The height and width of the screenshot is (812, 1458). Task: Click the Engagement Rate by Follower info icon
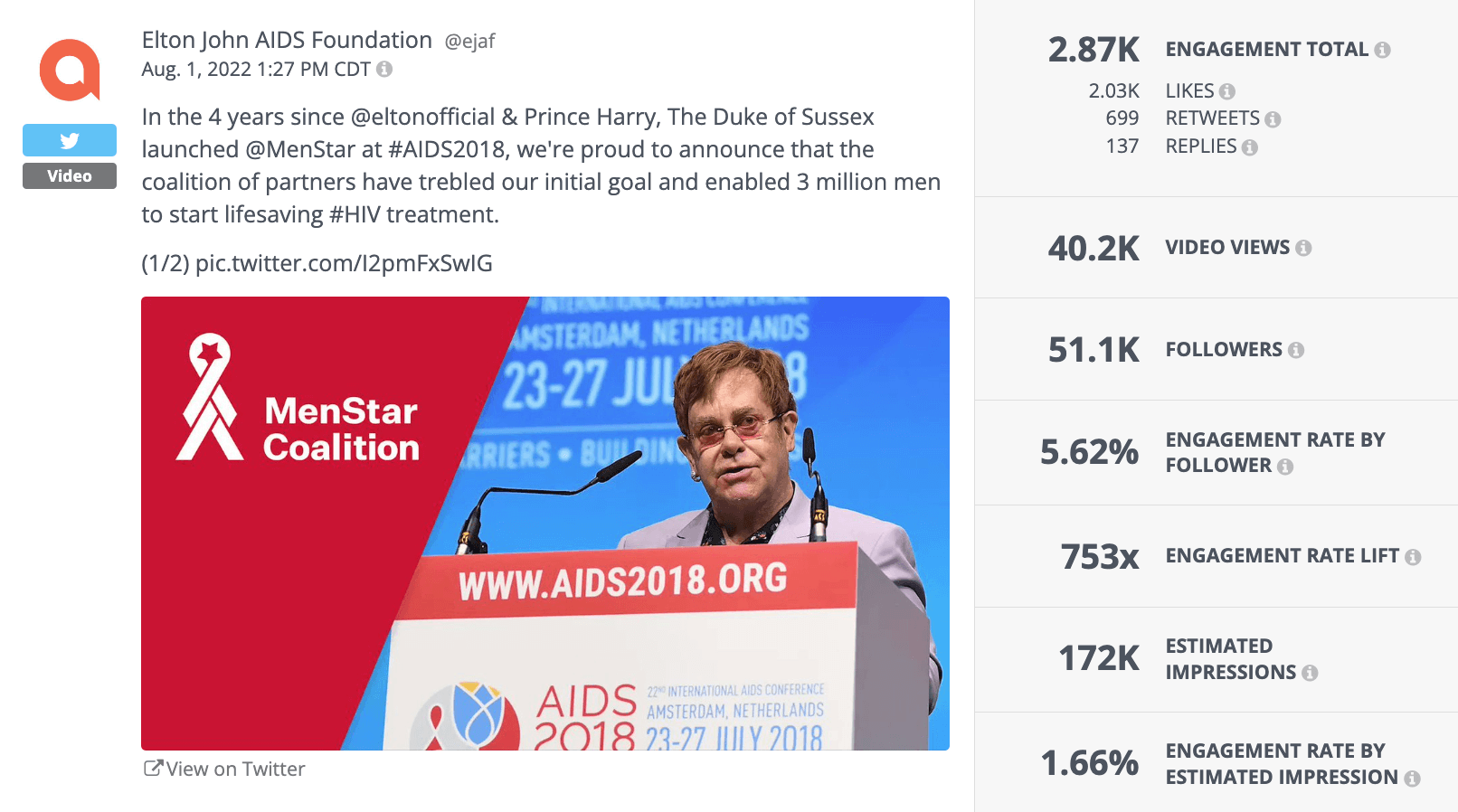coord(1285,467)
